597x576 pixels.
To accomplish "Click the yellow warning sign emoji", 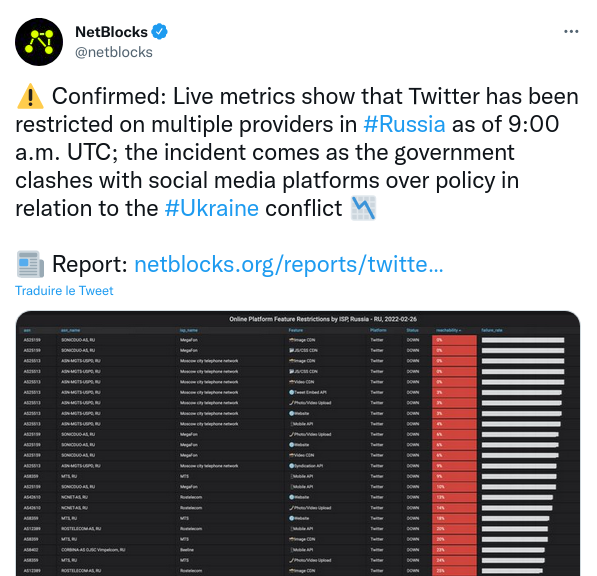I will click(x=30, y=96).
